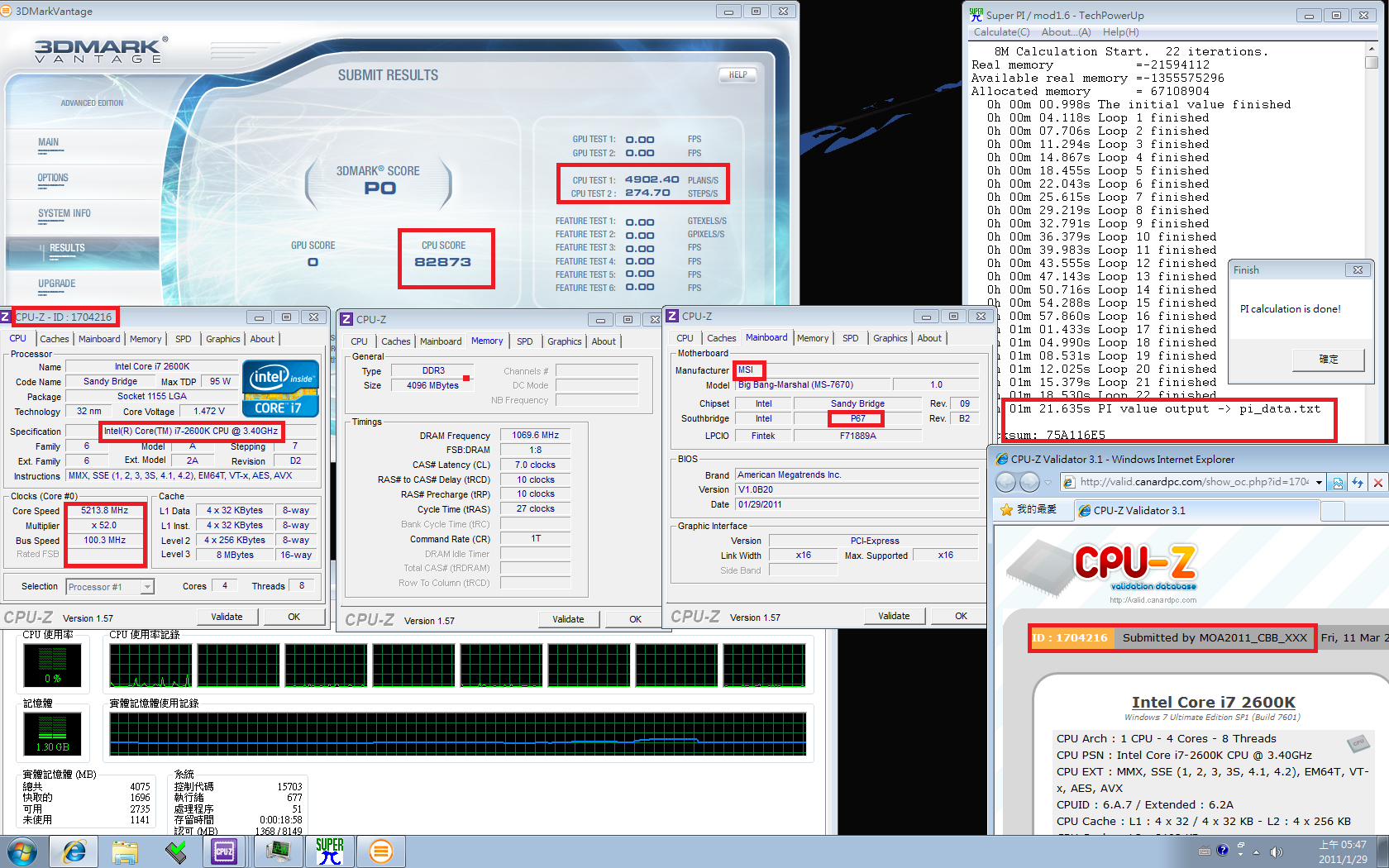Click the volume speaker tray icon
The image size is (1389, 868).
[x=1276, y=851]
